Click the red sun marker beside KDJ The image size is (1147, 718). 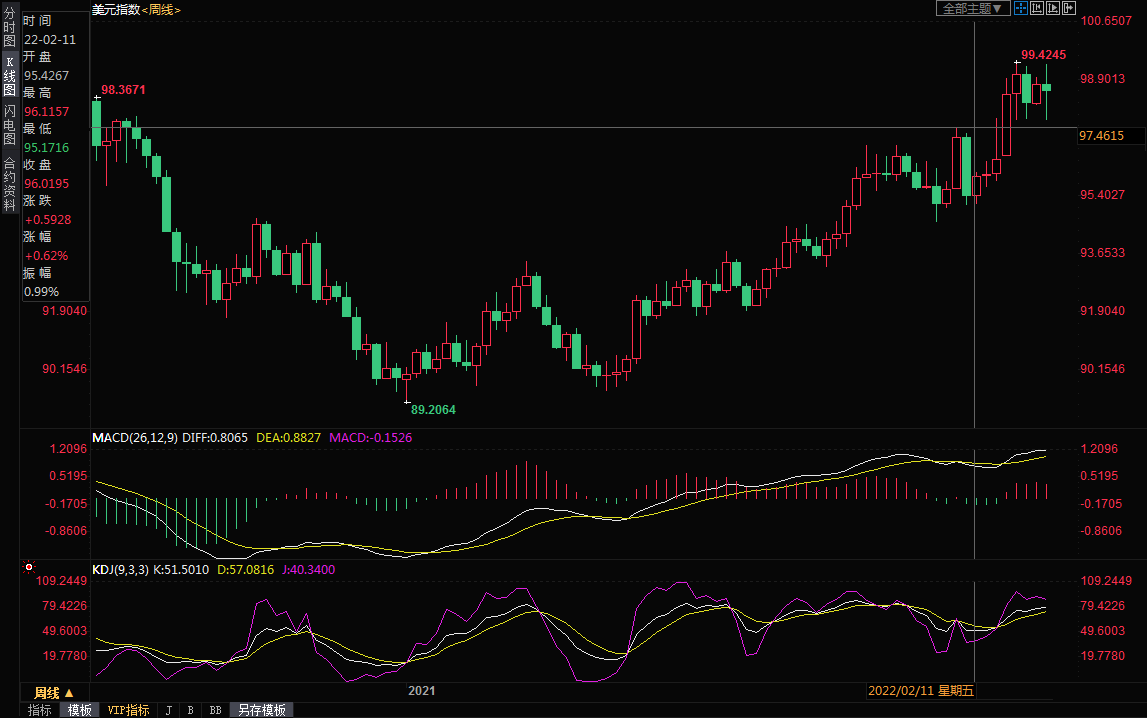[27, 568]
